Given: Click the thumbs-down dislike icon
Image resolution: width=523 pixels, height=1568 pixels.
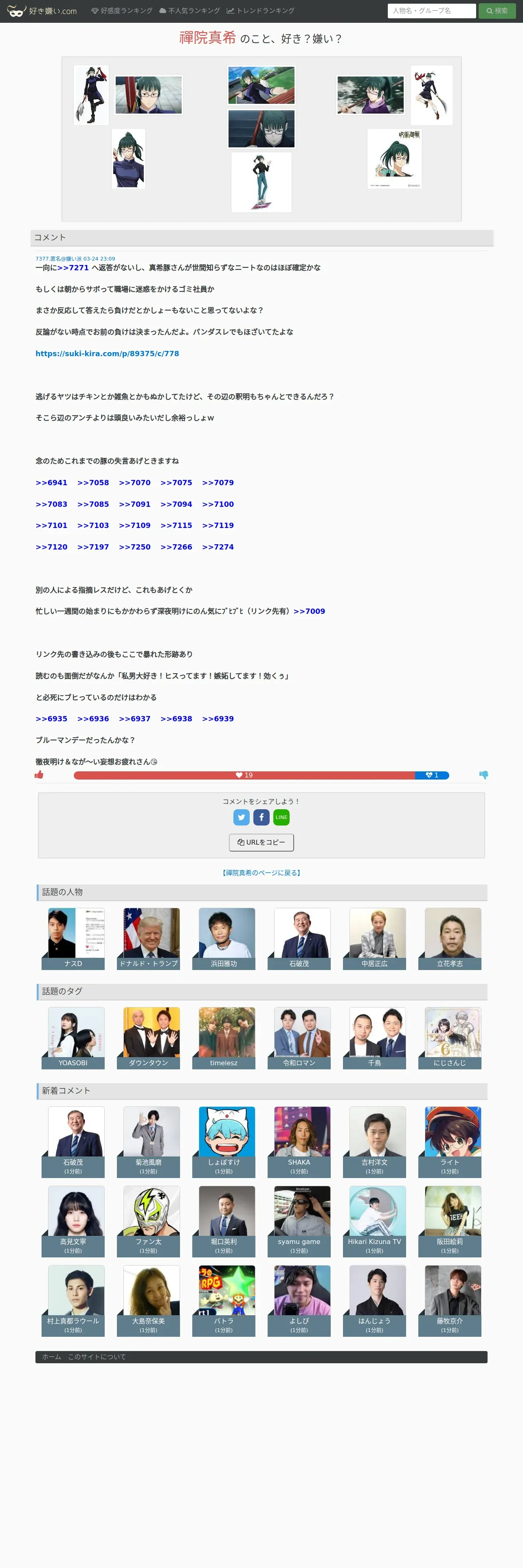Looking at the screenshot, I should point(483,775).
